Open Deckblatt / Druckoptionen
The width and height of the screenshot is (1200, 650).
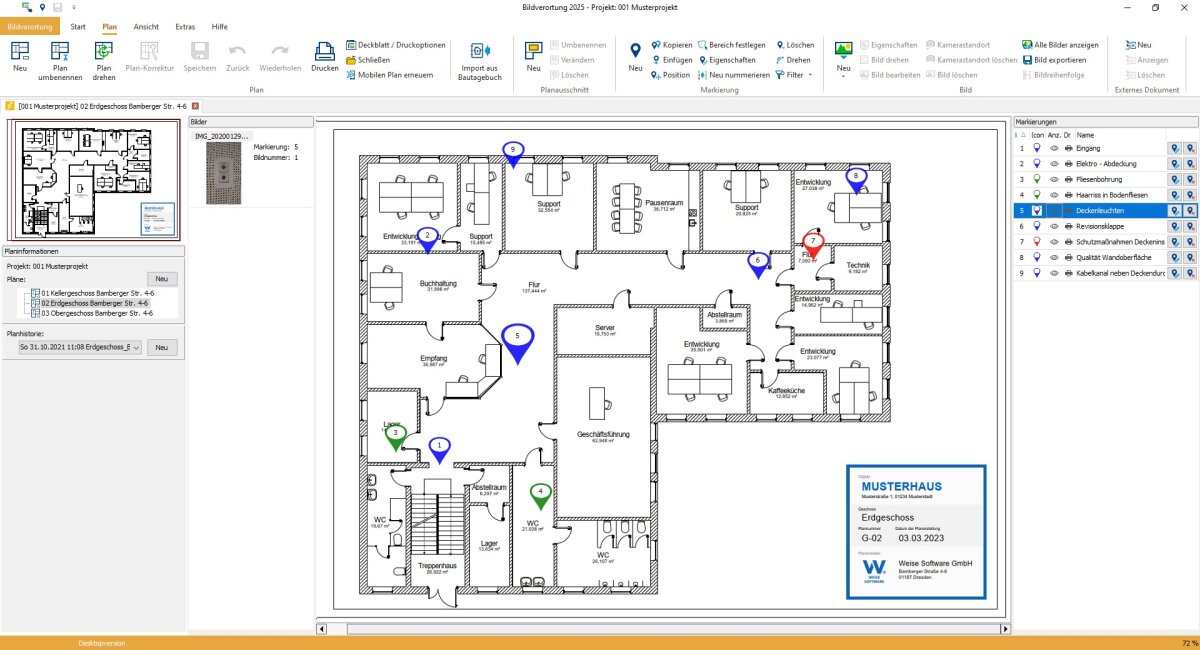coord(396,45)
